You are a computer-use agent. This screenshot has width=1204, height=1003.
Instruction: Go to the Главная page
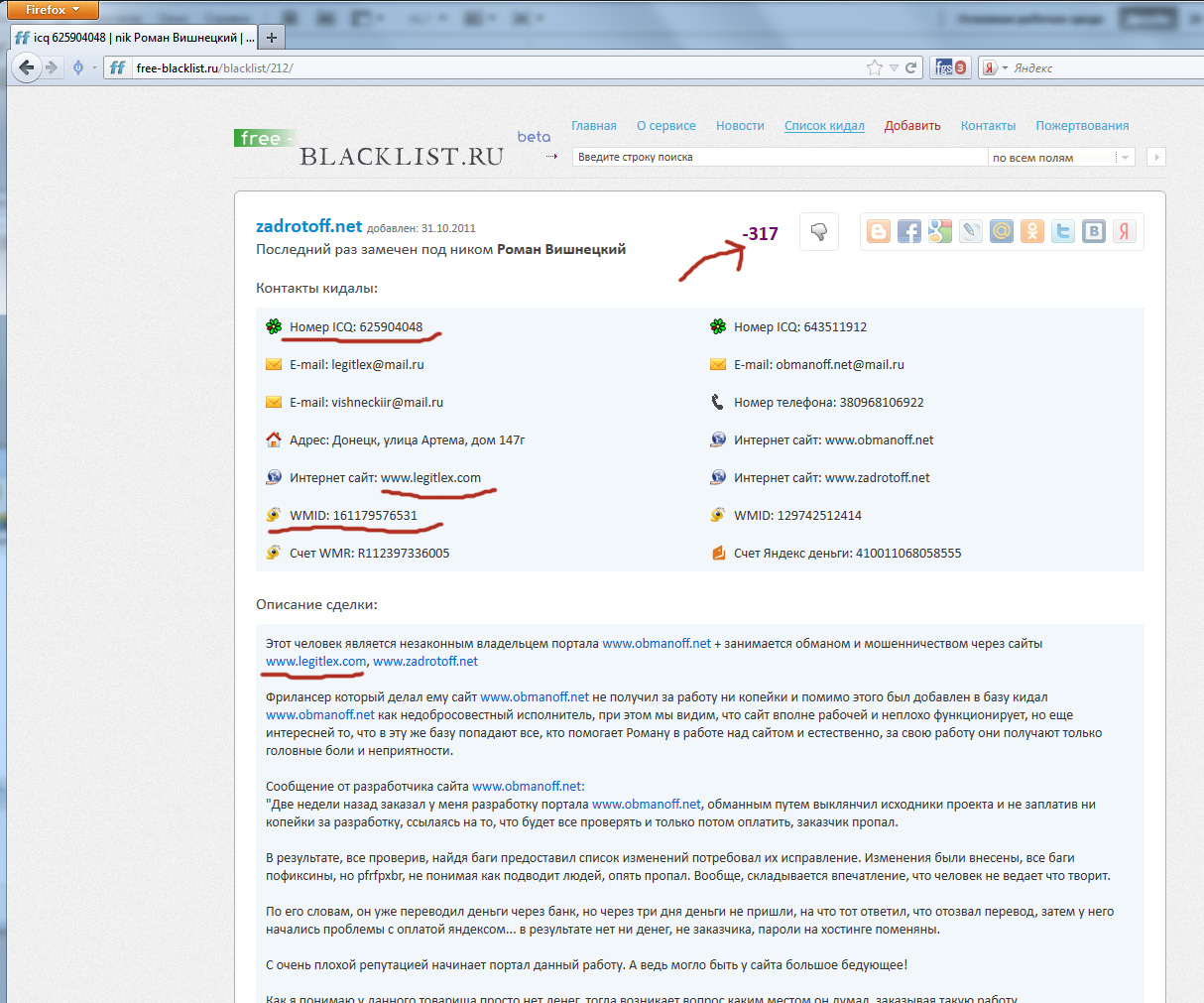(594, 126)
